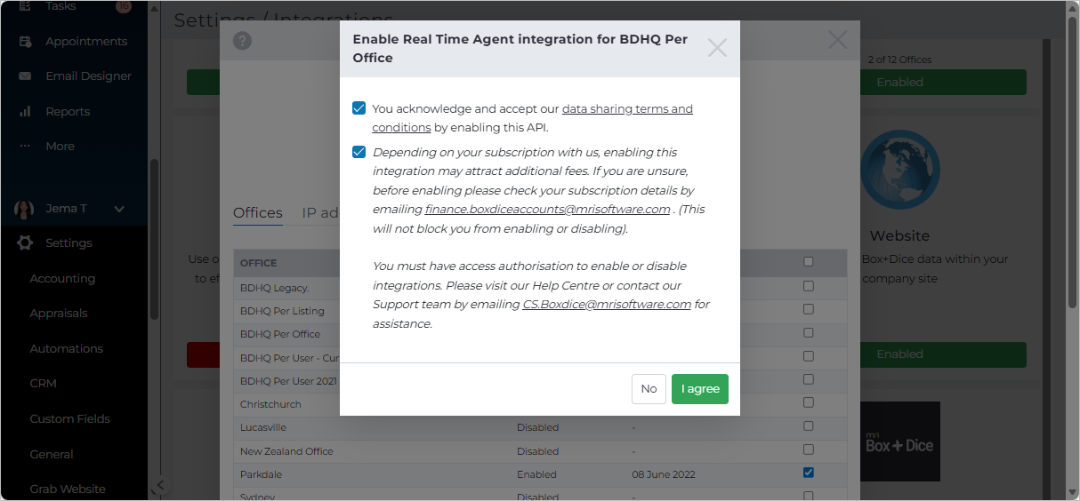Click the Reports bar chart icon
1080x501 pixels.
[x=25, y=111]
